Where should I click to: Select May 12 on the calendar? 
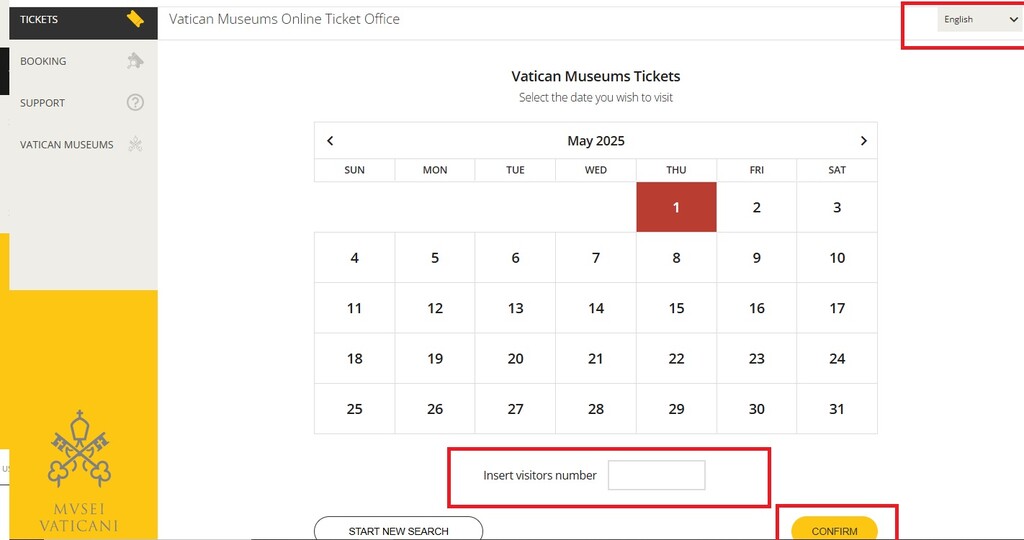coord(435,308)
